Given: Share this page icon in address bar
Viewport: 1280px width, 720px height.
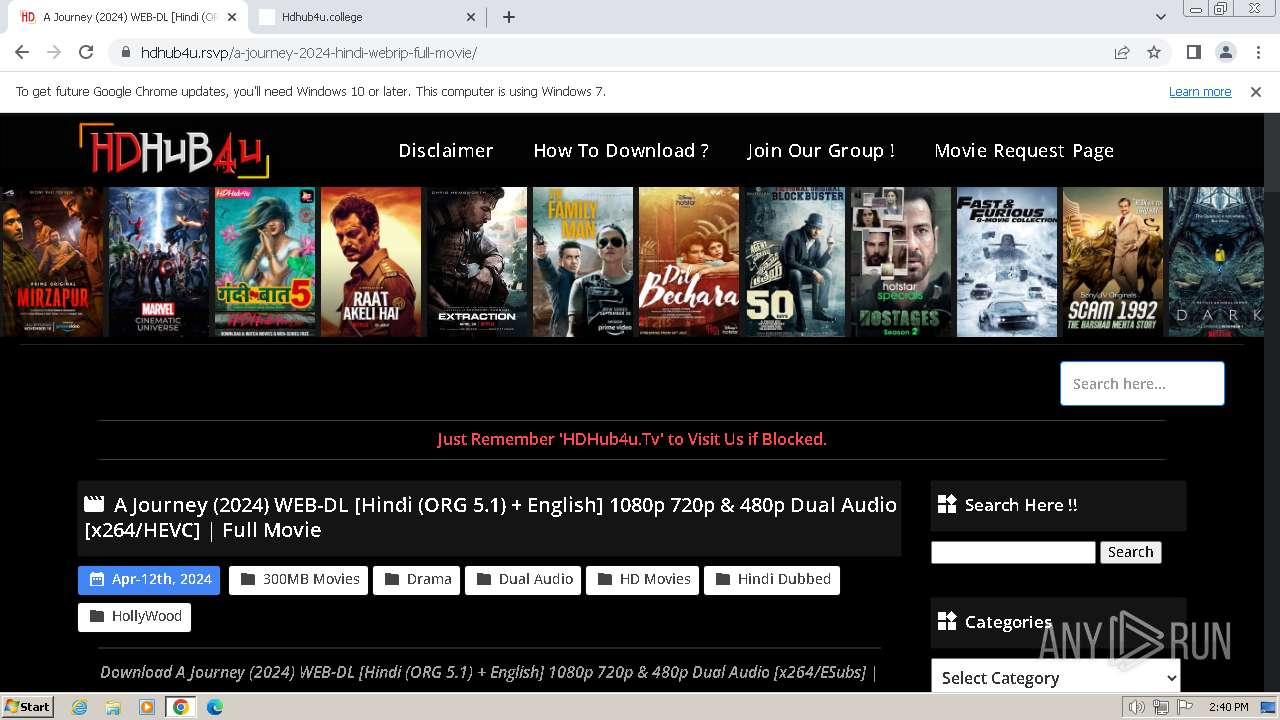Looking at the screenshot, I should coord(1122,52).
